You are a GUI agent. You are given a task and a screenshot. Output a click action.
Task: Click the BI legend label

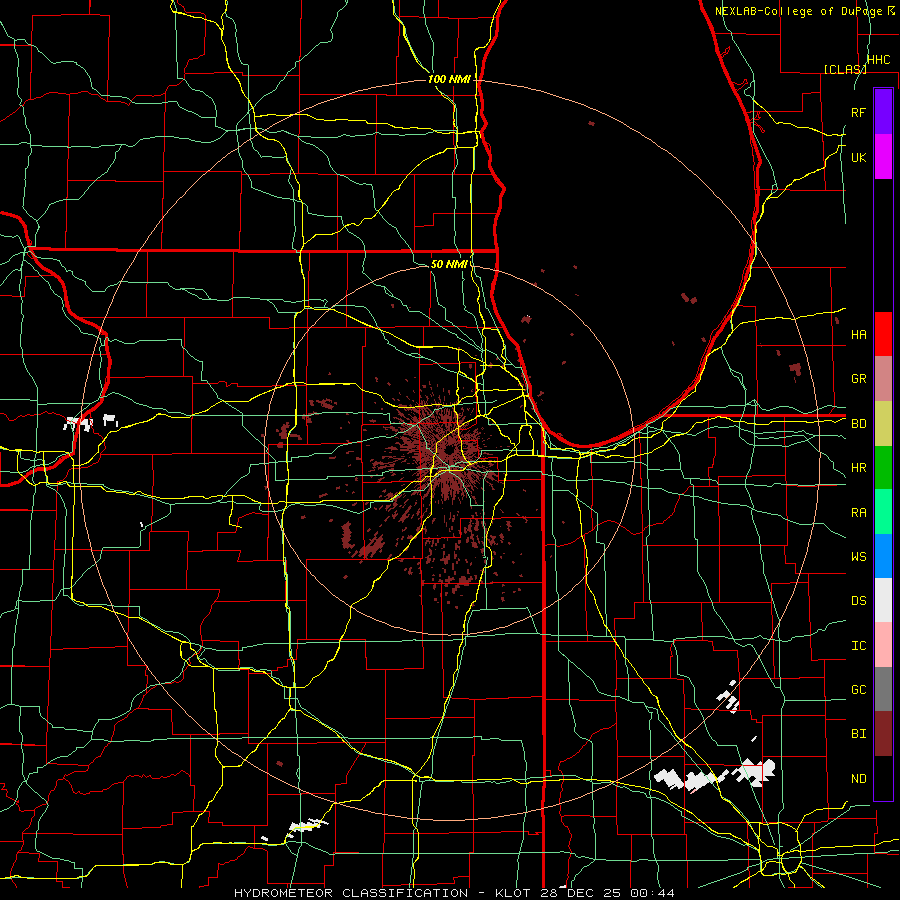point(858,734)
